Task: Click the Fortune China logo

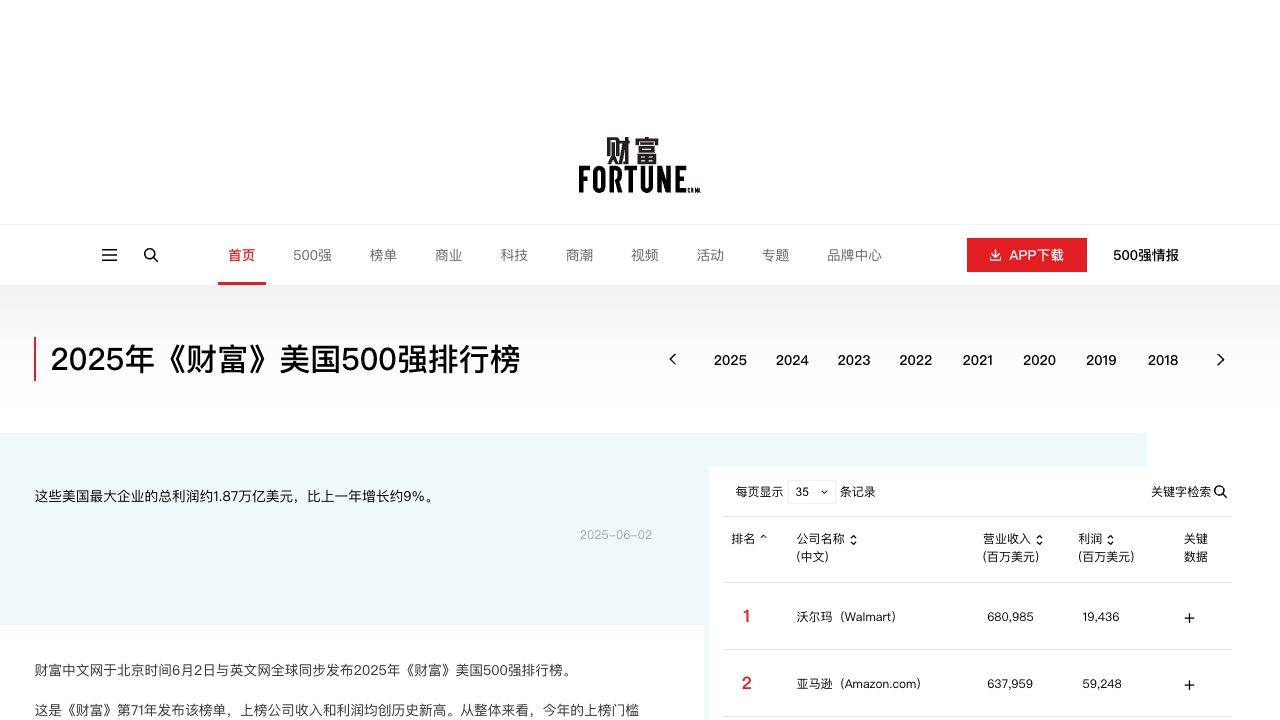Action: click(639, 165)
